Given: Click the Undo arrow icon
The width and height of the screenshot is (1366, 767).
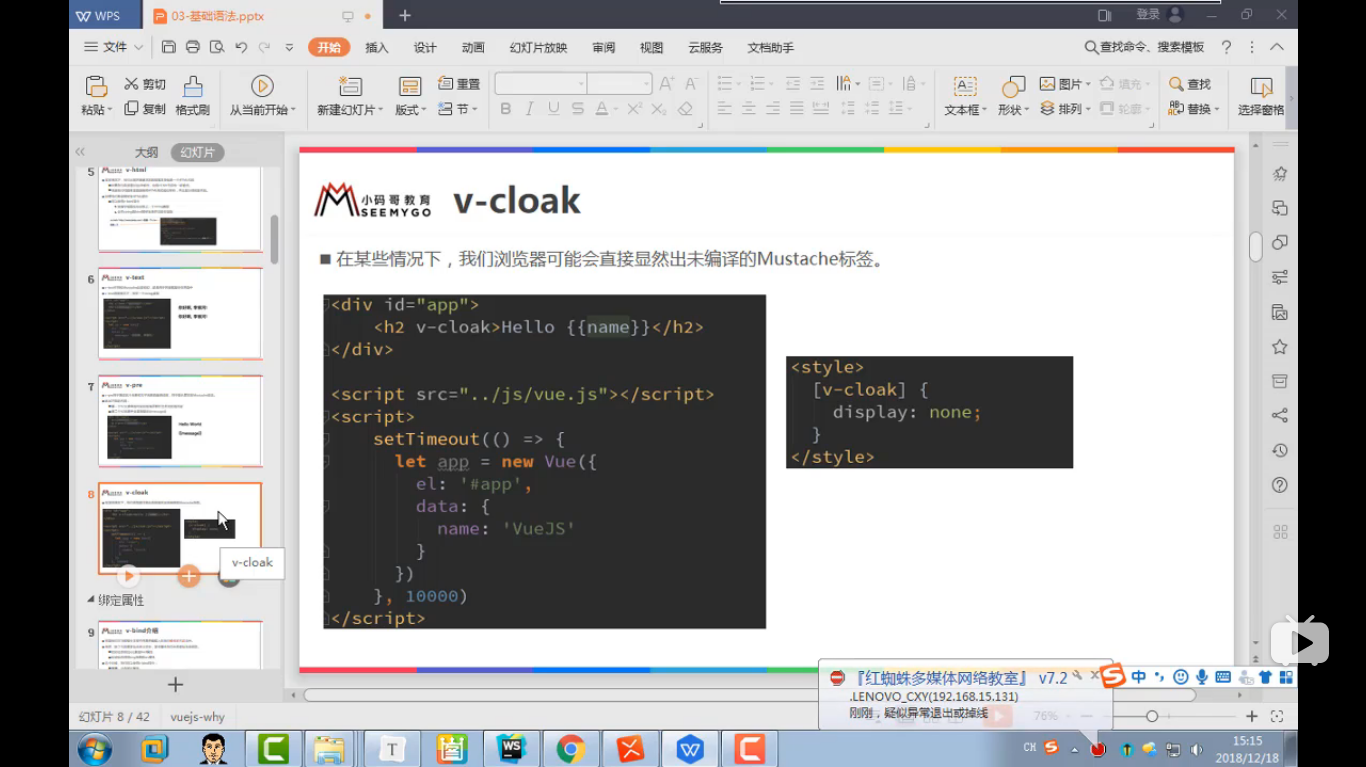Looking at the screenshot, I should click(241, 47).
